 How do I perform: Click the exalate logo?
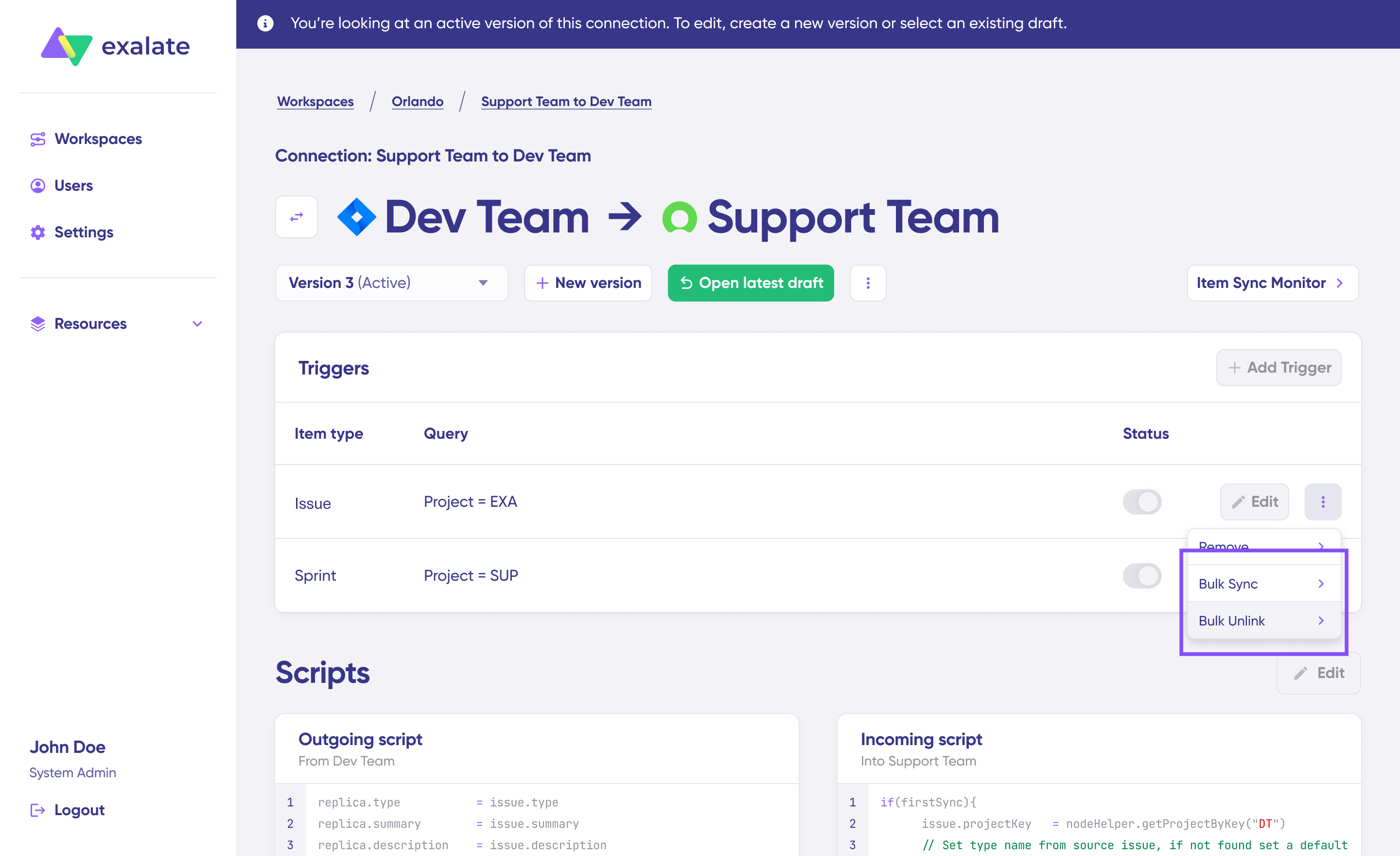coord(115,47)
